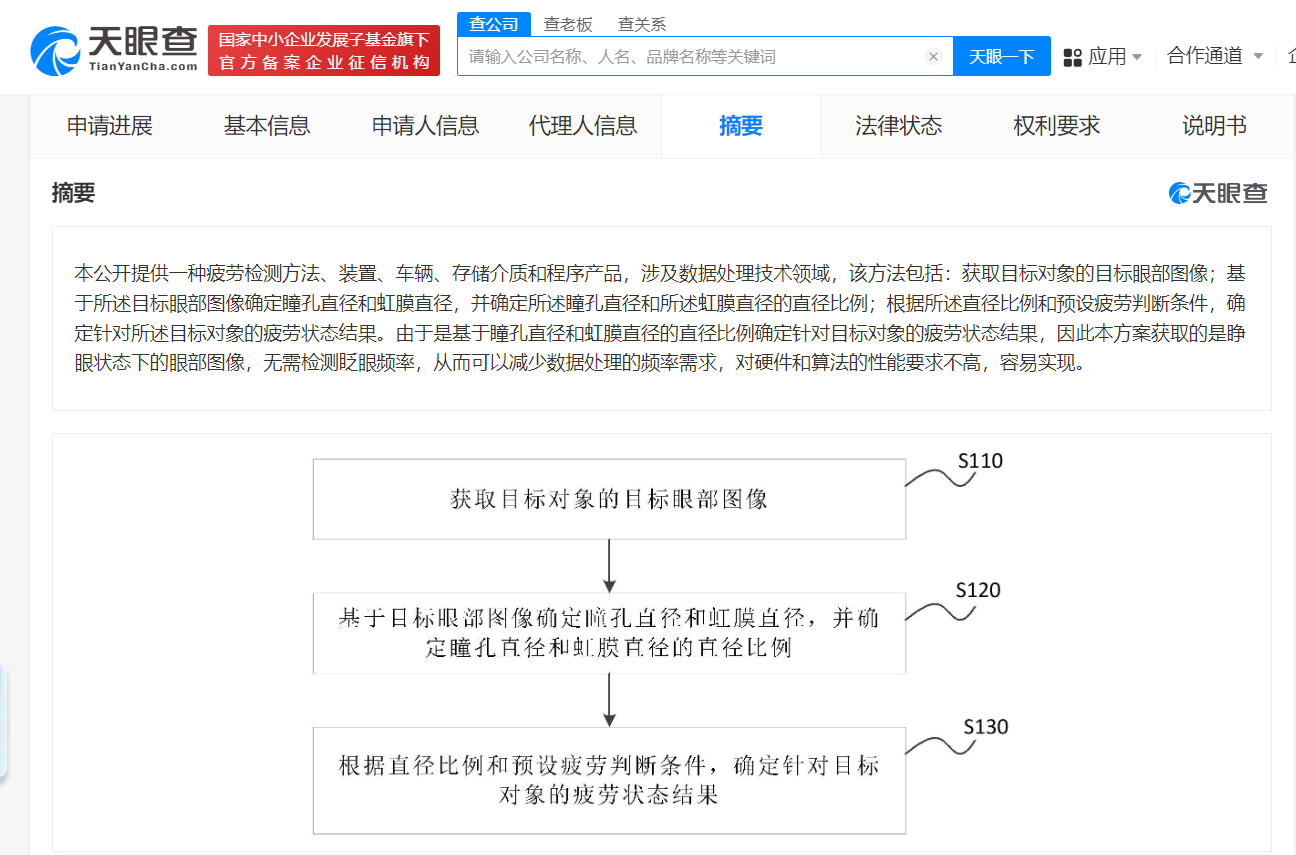View the 权利要求 tab

[1056, 126]
